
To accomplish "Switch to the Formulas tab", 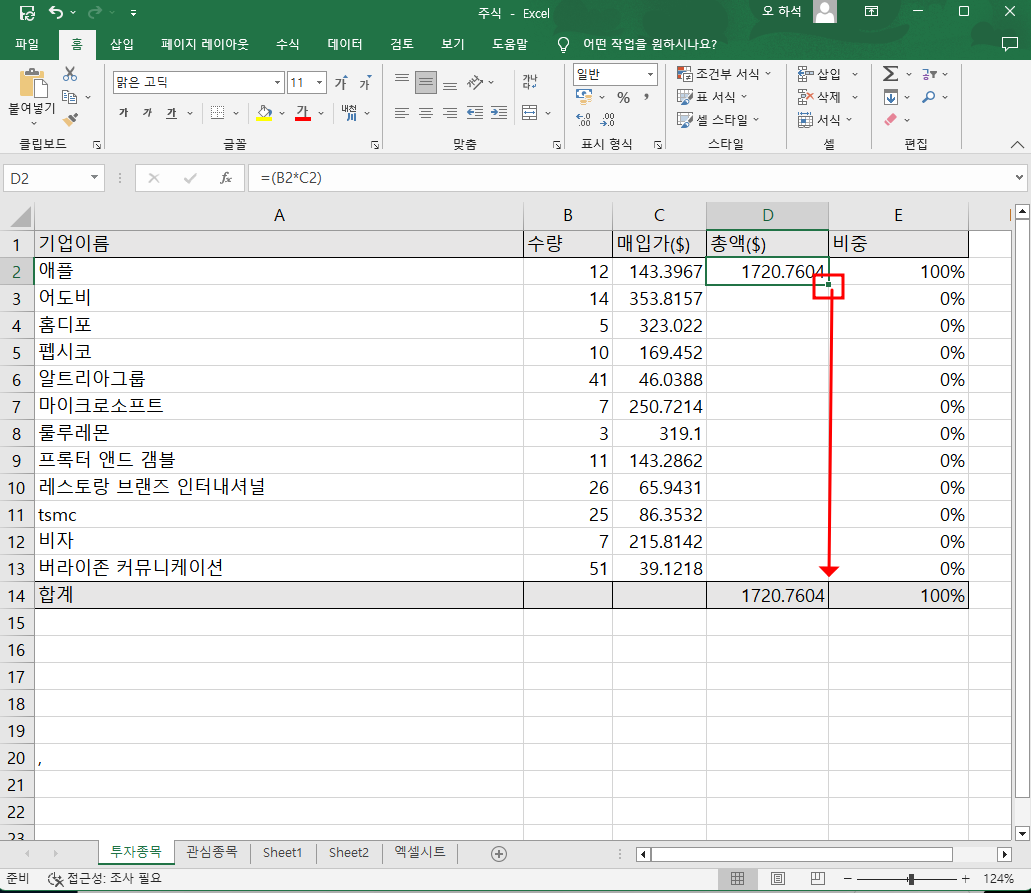I will coord(287,44).
